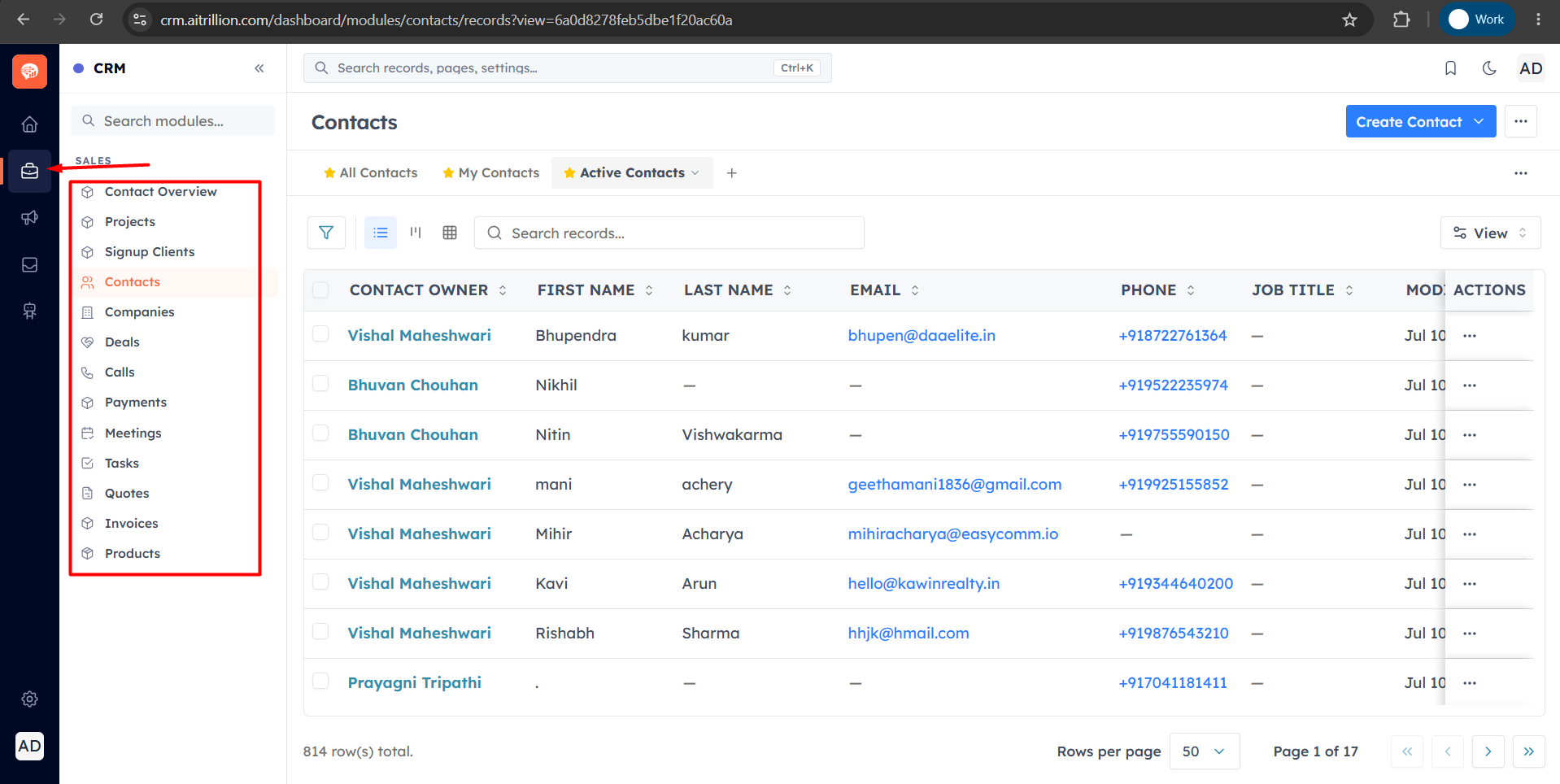Toggle dark mode moon icon
Screen dimensions: 1560x784
(x=1489, y=68)
